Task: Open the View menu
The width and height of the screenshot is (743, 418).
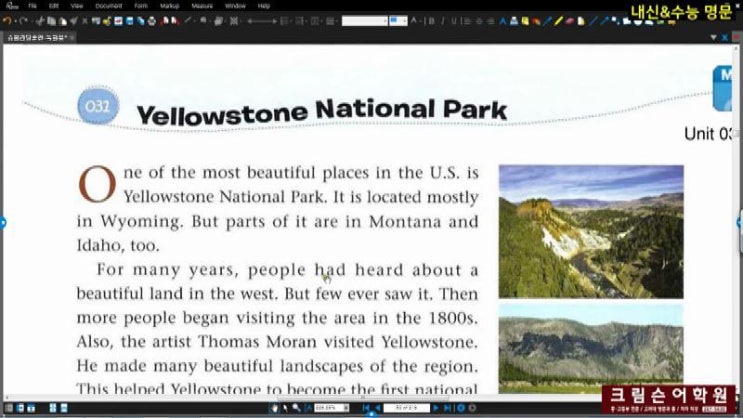Action: coord(77,6)
